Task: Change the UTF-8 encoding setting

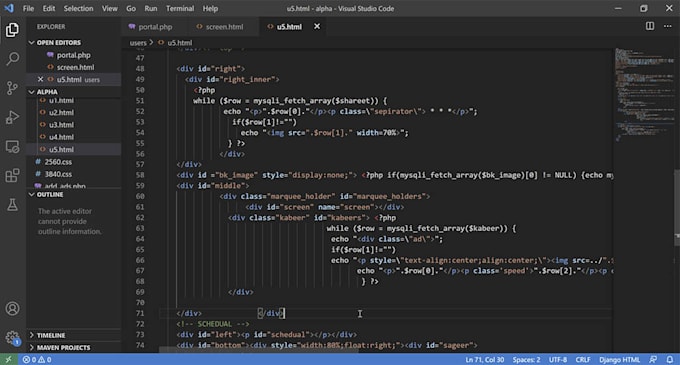Action: click(558, 359)
